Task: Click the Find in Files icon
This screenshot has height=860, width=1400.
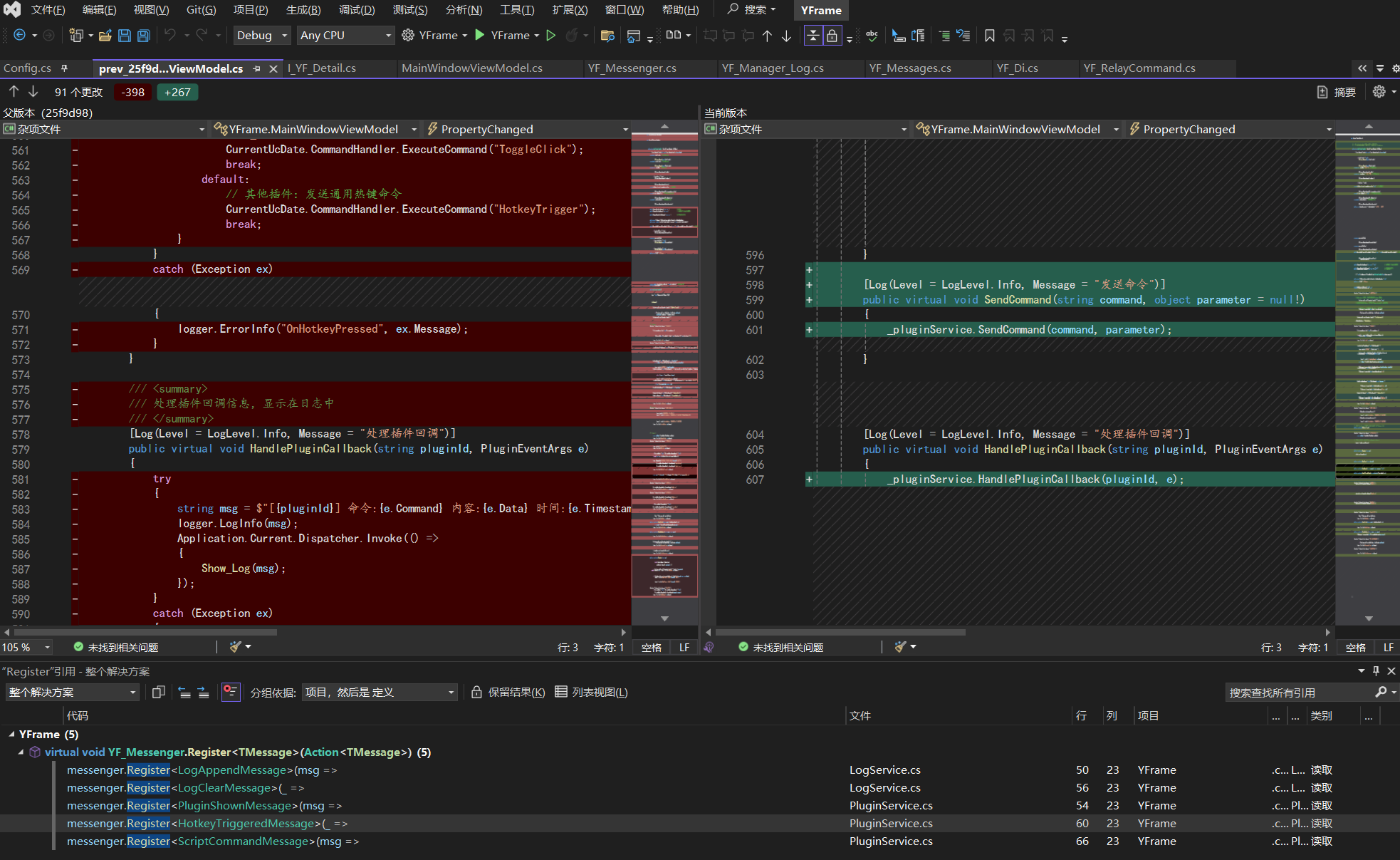Action: tap(607, 36)
